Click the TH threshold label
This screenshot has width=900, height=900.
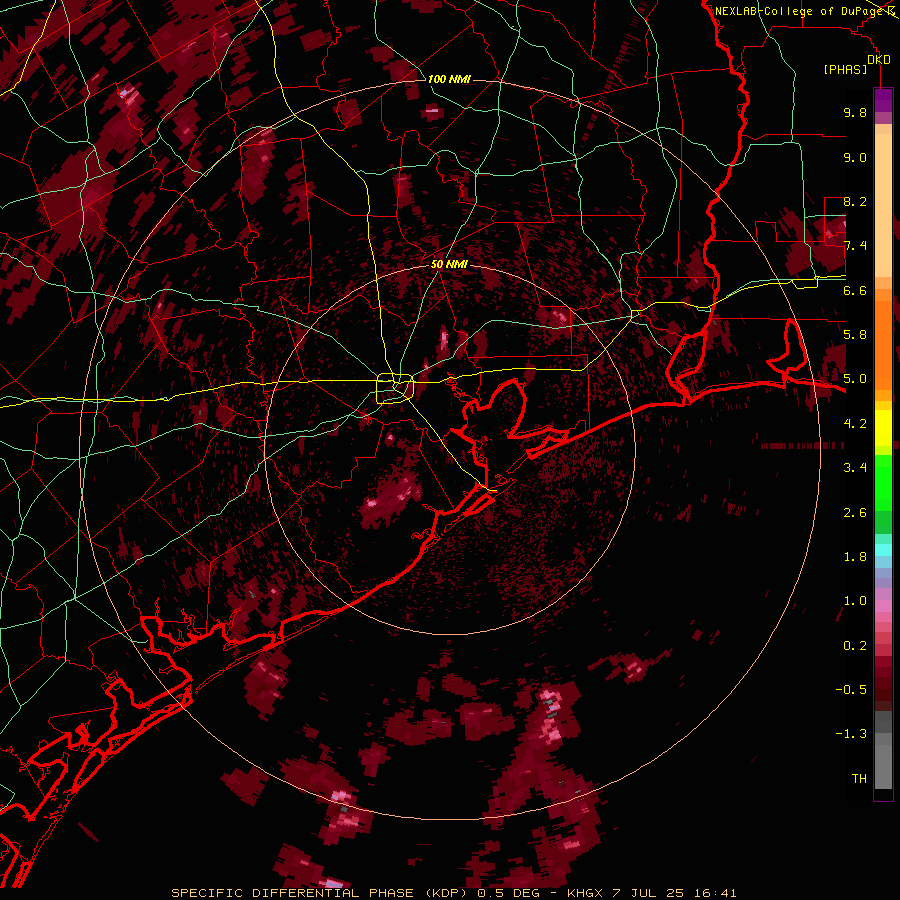(x=859, y=778)
